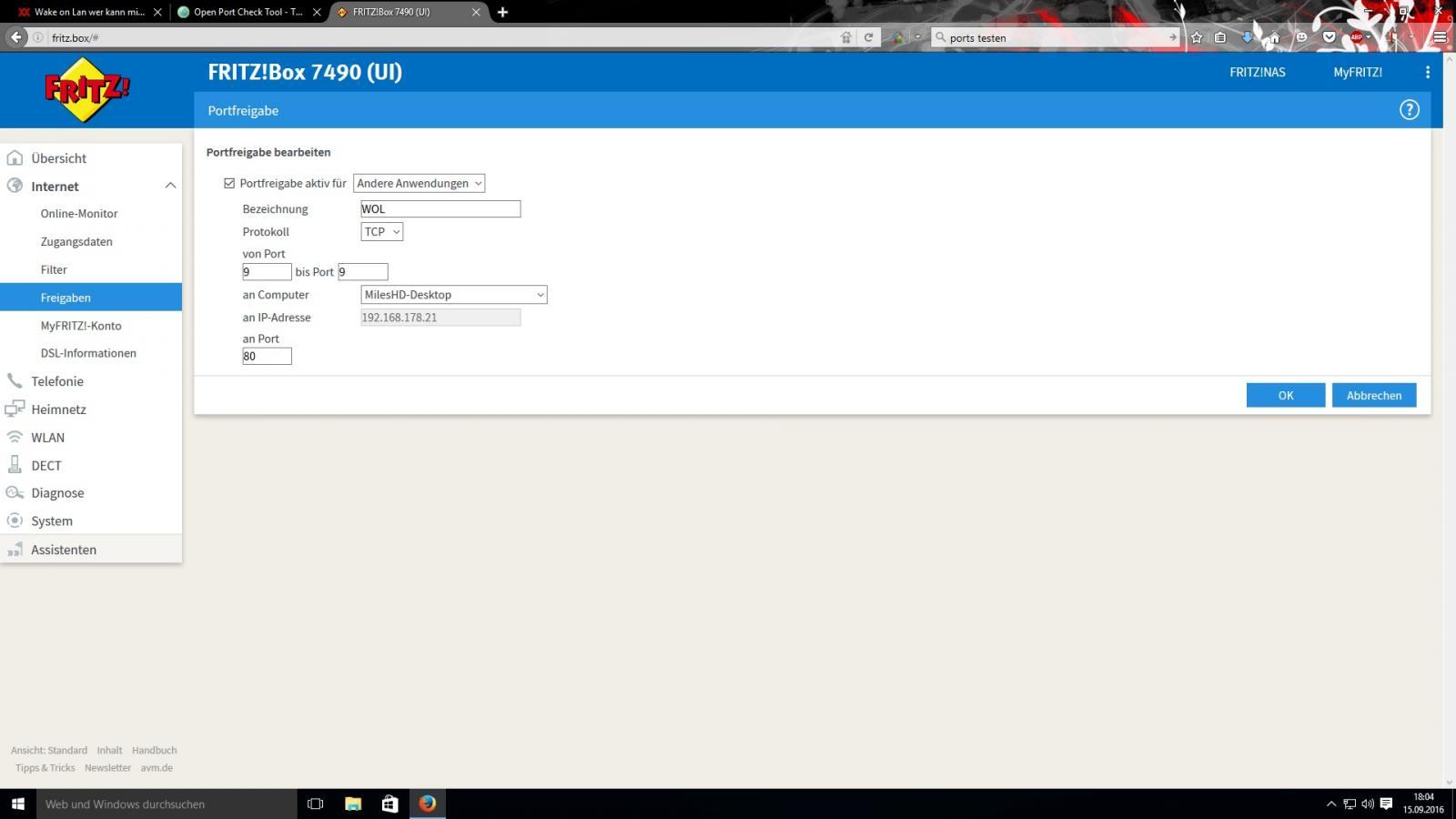Screen dimensions: 1456x819
Task: Open the Action Center notification icon
Action: [1386, 804]
